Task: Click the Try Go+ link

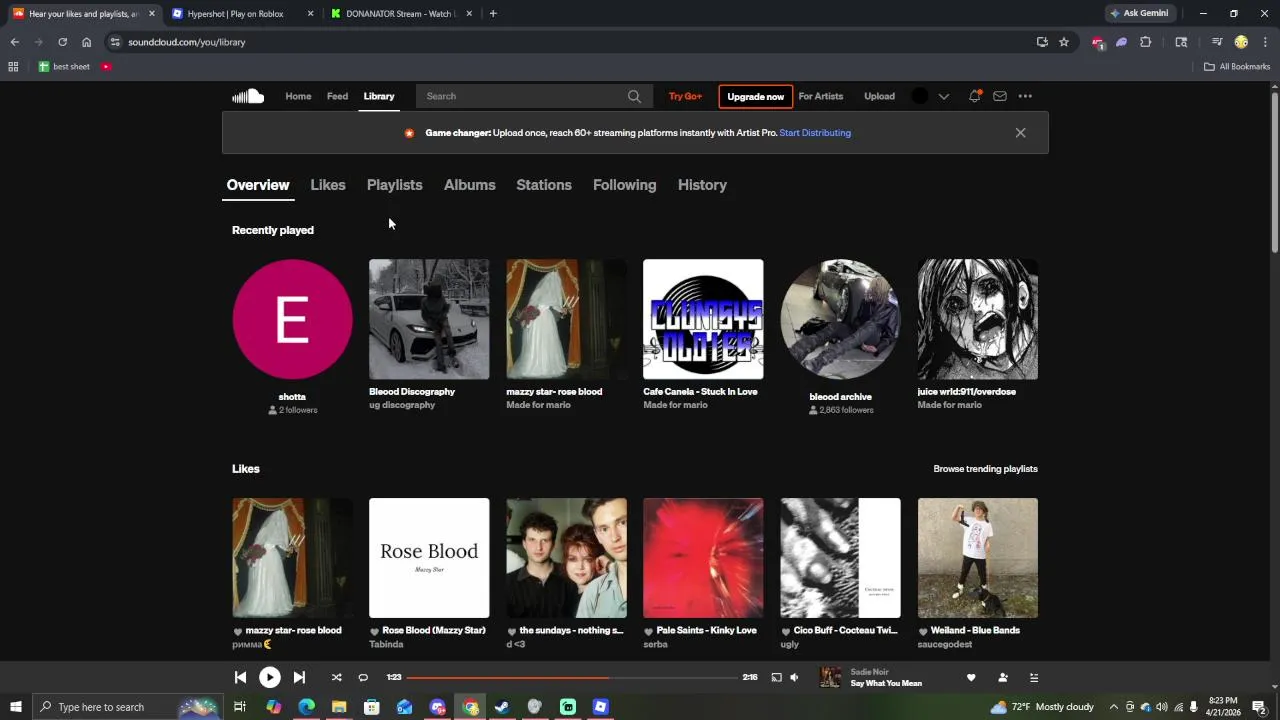Action: coord(685,96)
